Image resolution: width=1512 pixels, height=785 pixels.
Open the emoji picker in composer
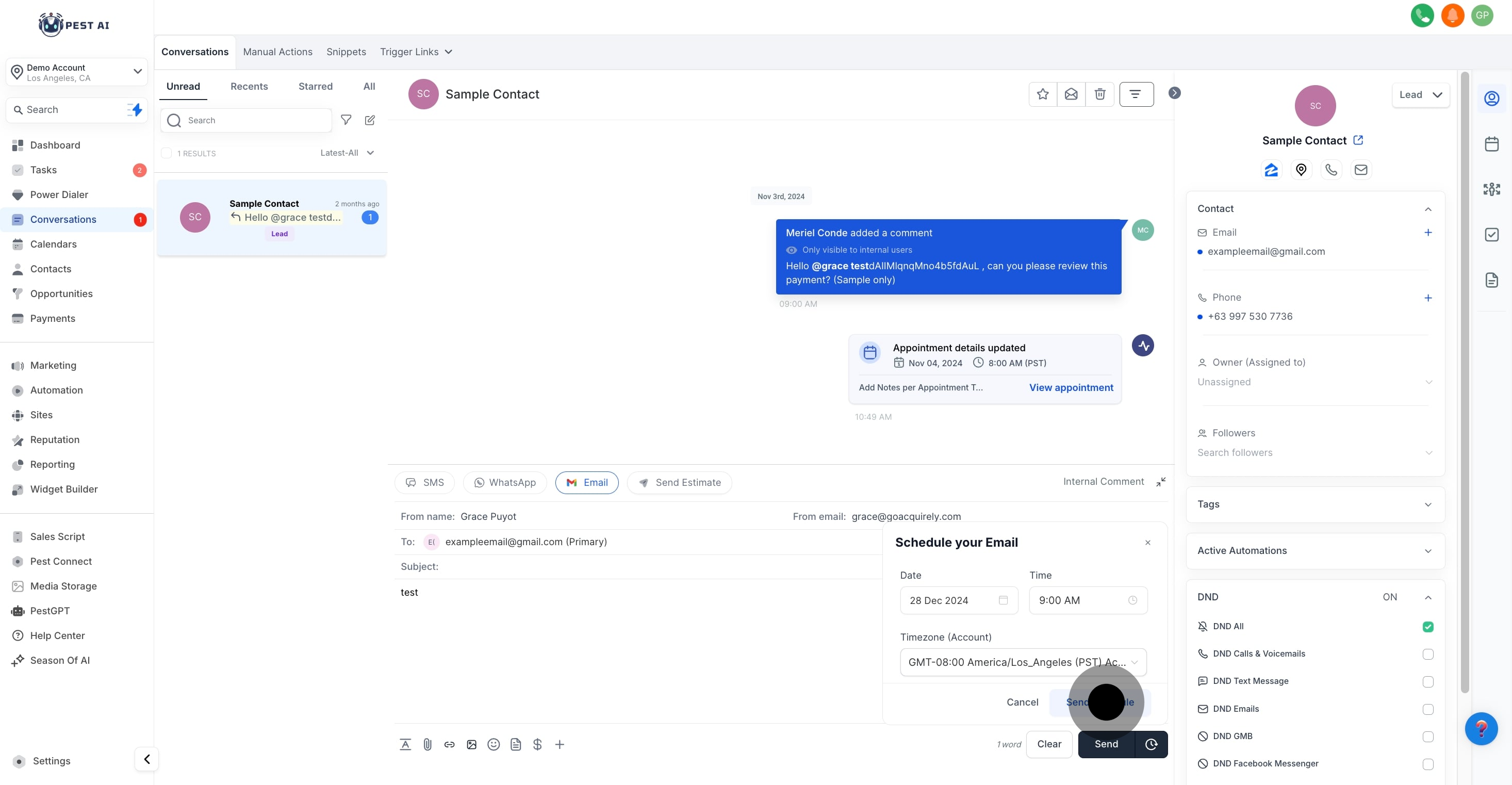click(x=494, y=744)
